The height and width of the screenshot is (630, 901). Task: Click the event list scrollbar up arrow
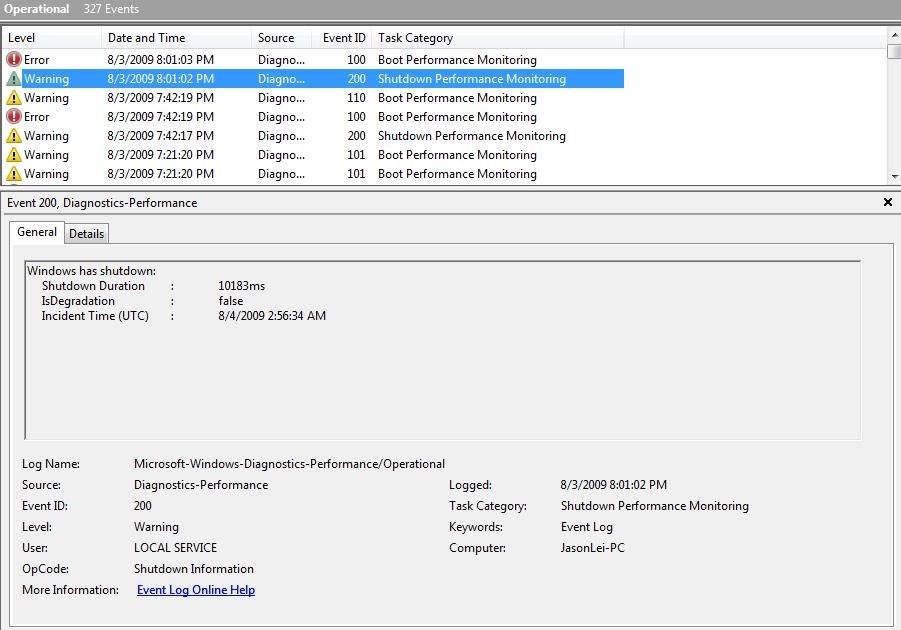894,34
